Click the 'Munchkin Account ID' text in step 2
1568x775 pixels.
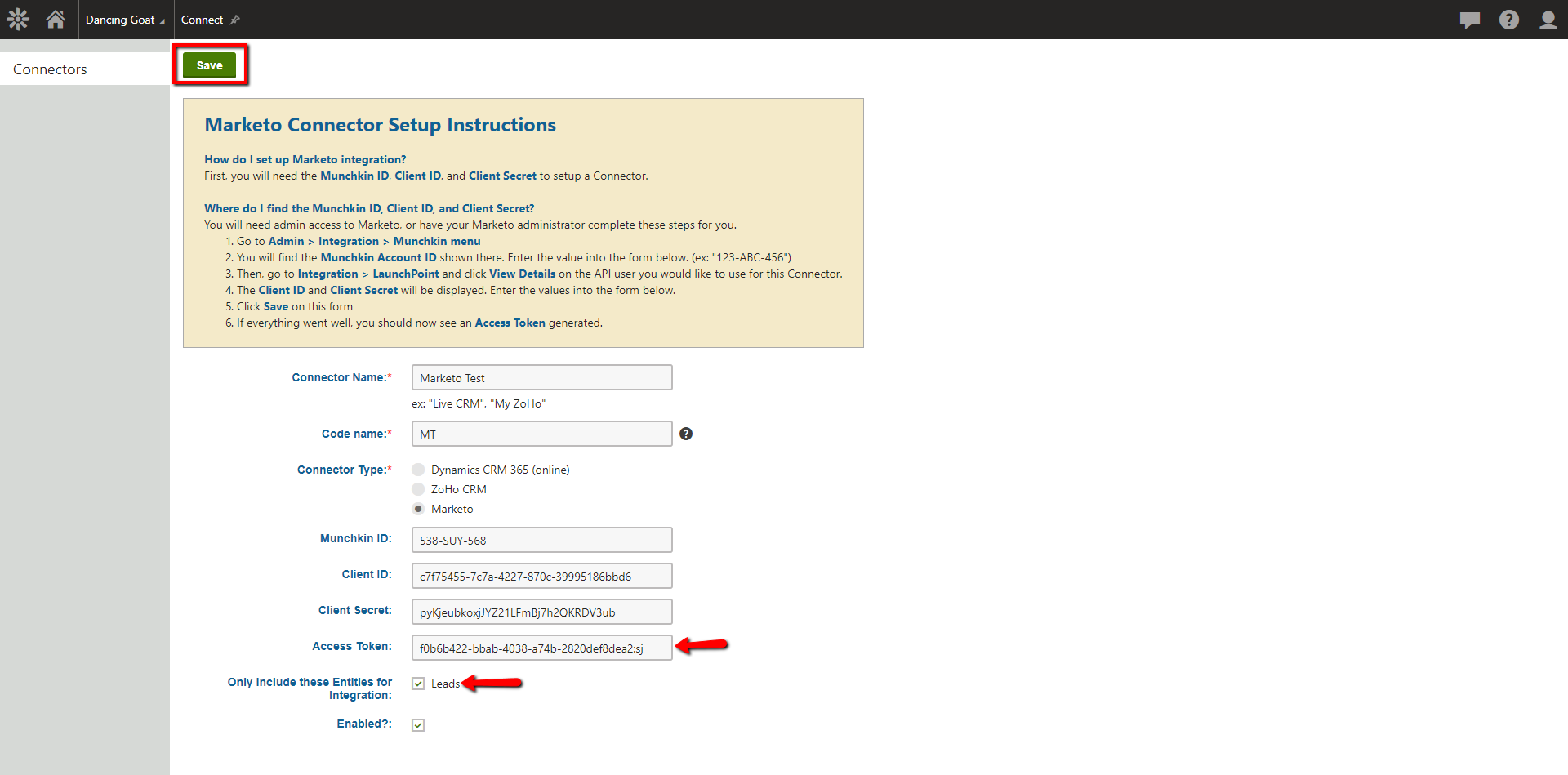point(378,257)
